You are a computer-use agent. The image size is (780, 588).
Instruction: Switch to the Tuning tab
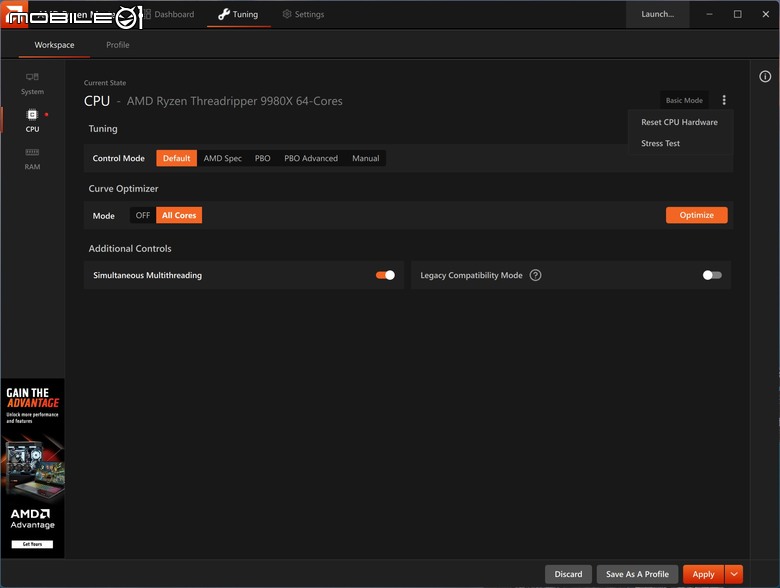239,14
